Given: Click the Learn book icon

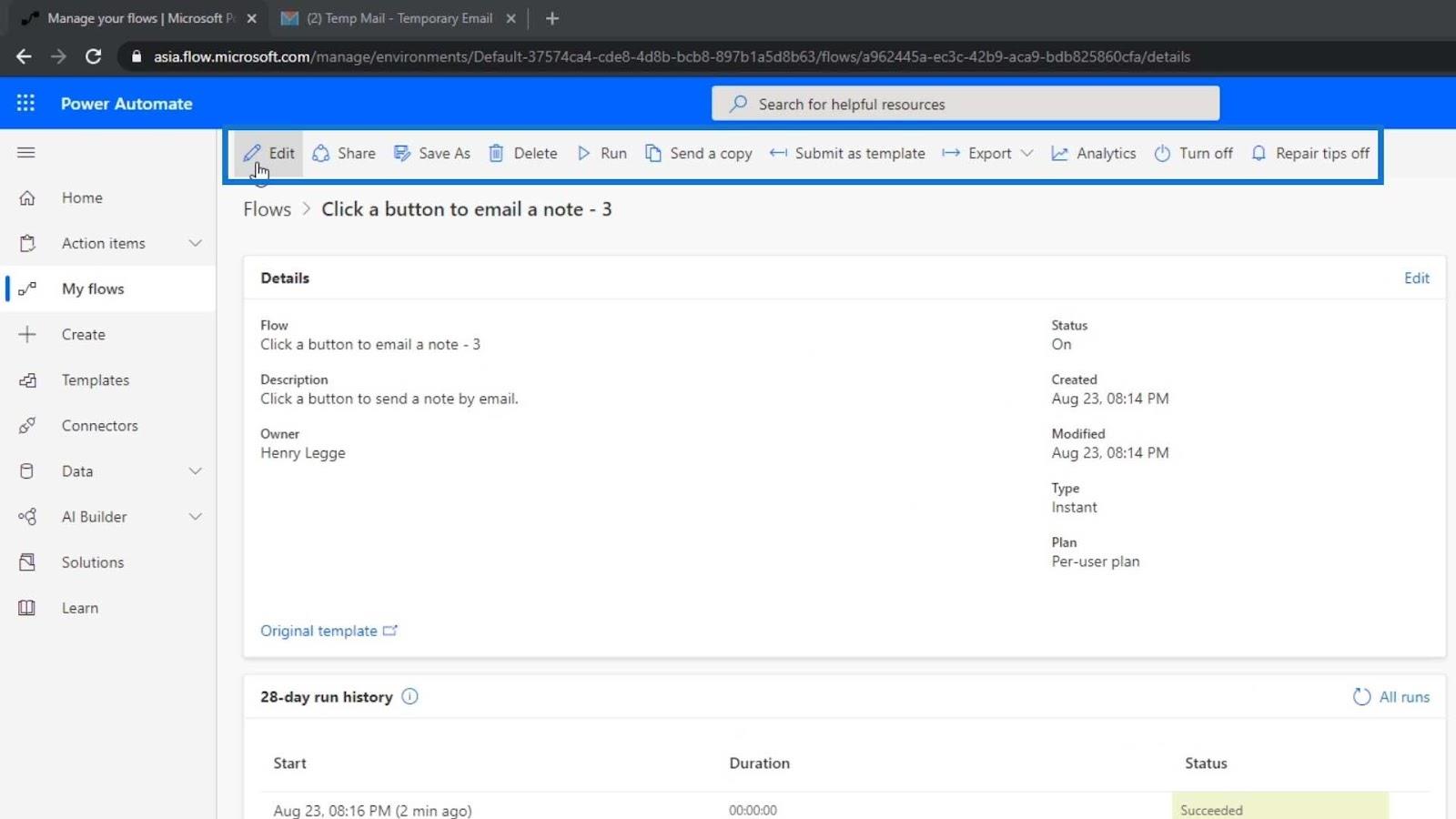Looking at the screenshot, I should 27,607.
